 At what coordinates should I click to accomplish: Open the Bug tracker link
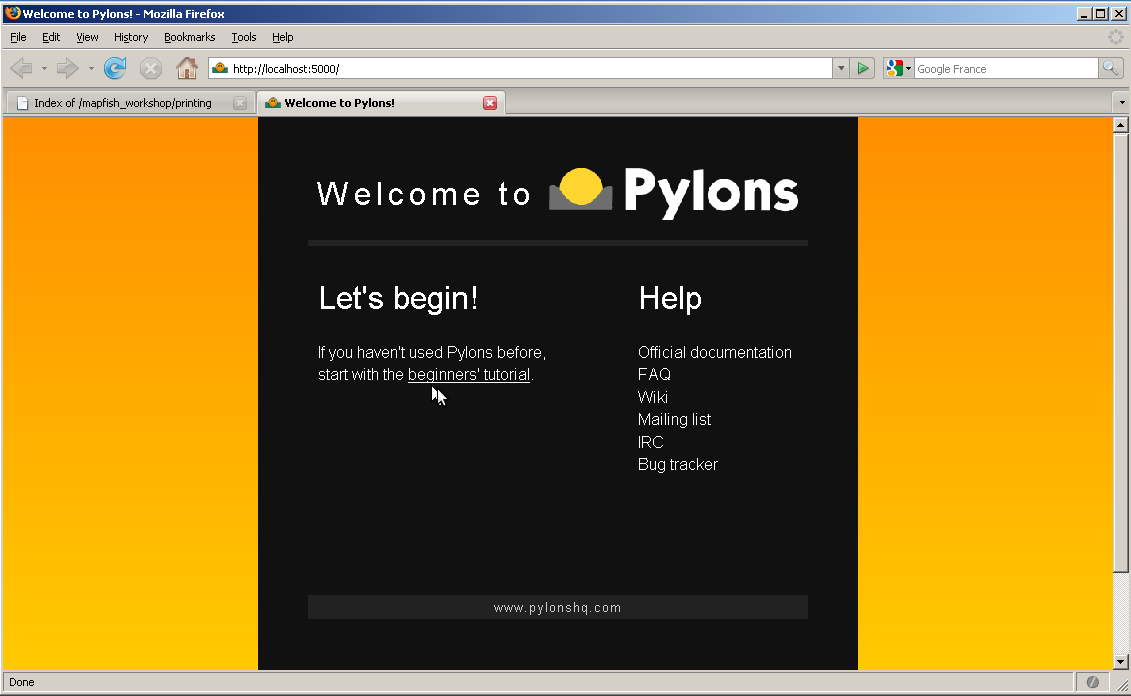(x=678, y=464)
